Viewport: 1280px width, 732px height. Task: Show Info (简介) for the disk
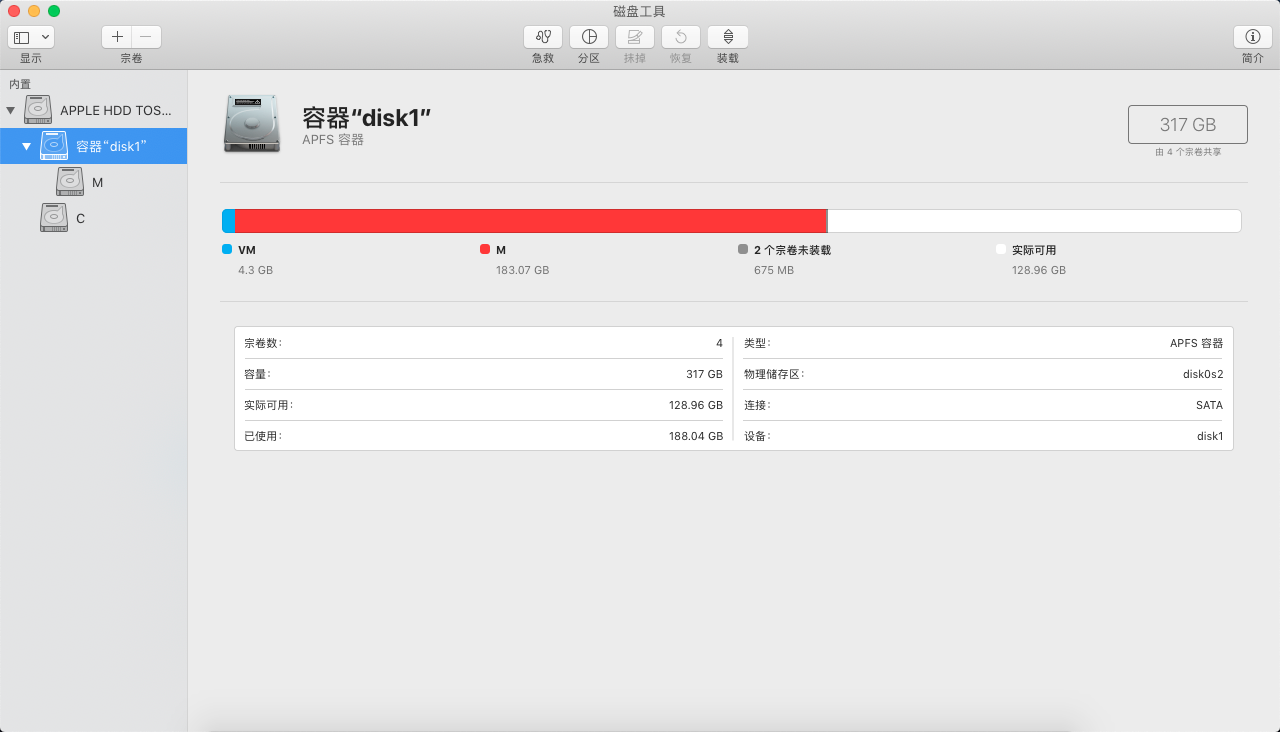pos(1253,37)
